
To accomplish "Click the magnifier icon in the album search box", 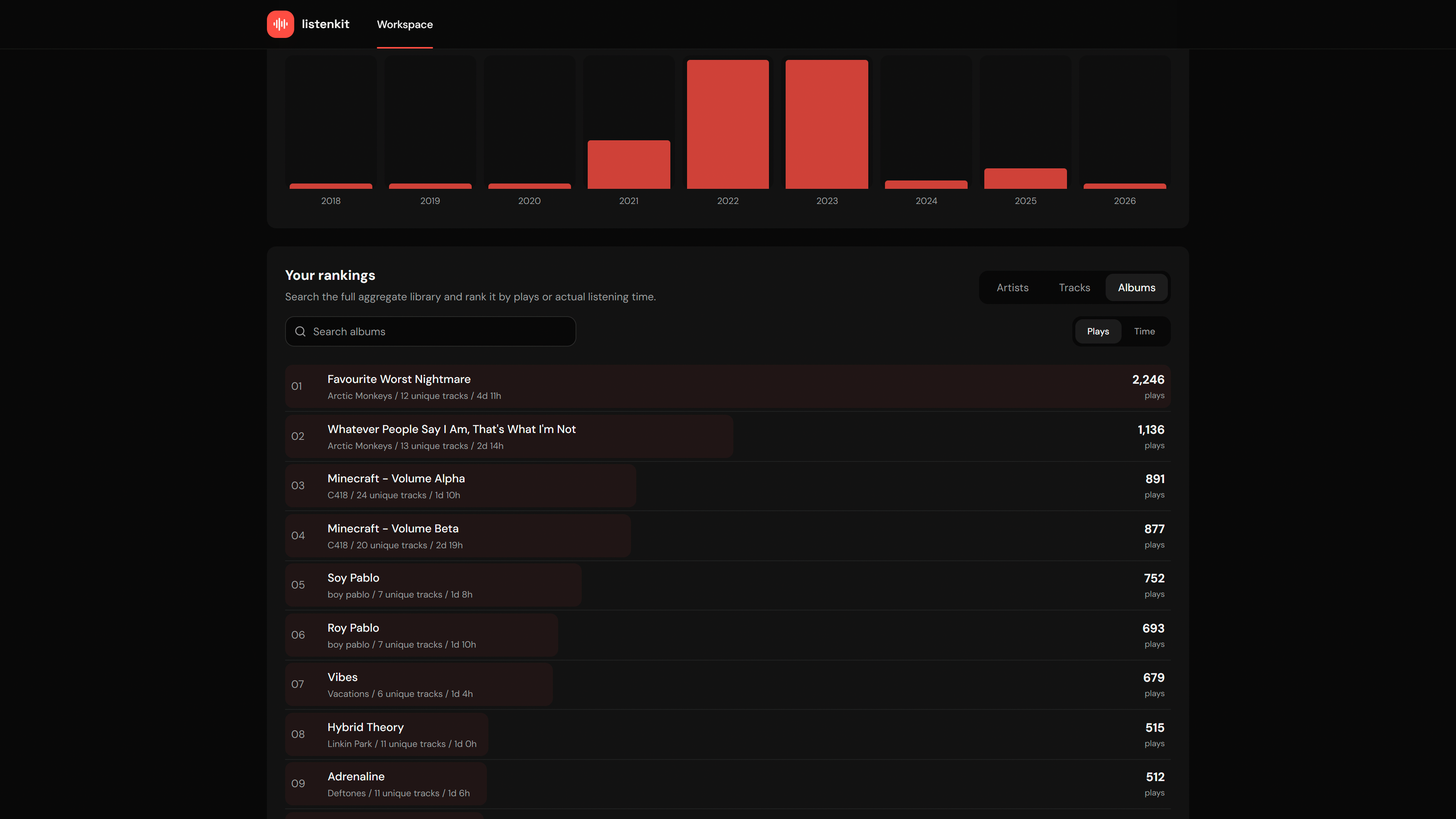I will 300,332.
